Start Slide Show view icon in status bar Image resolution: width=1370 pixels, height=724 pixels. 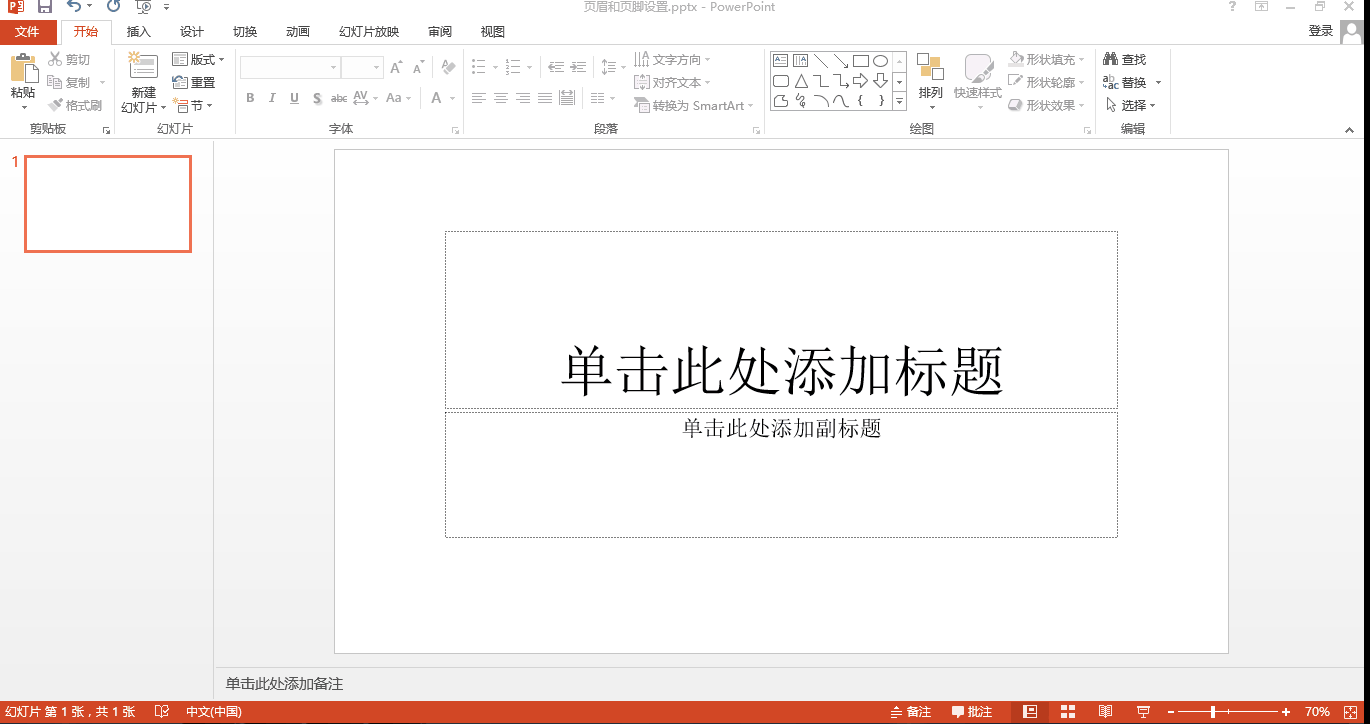pos(1143,712)
